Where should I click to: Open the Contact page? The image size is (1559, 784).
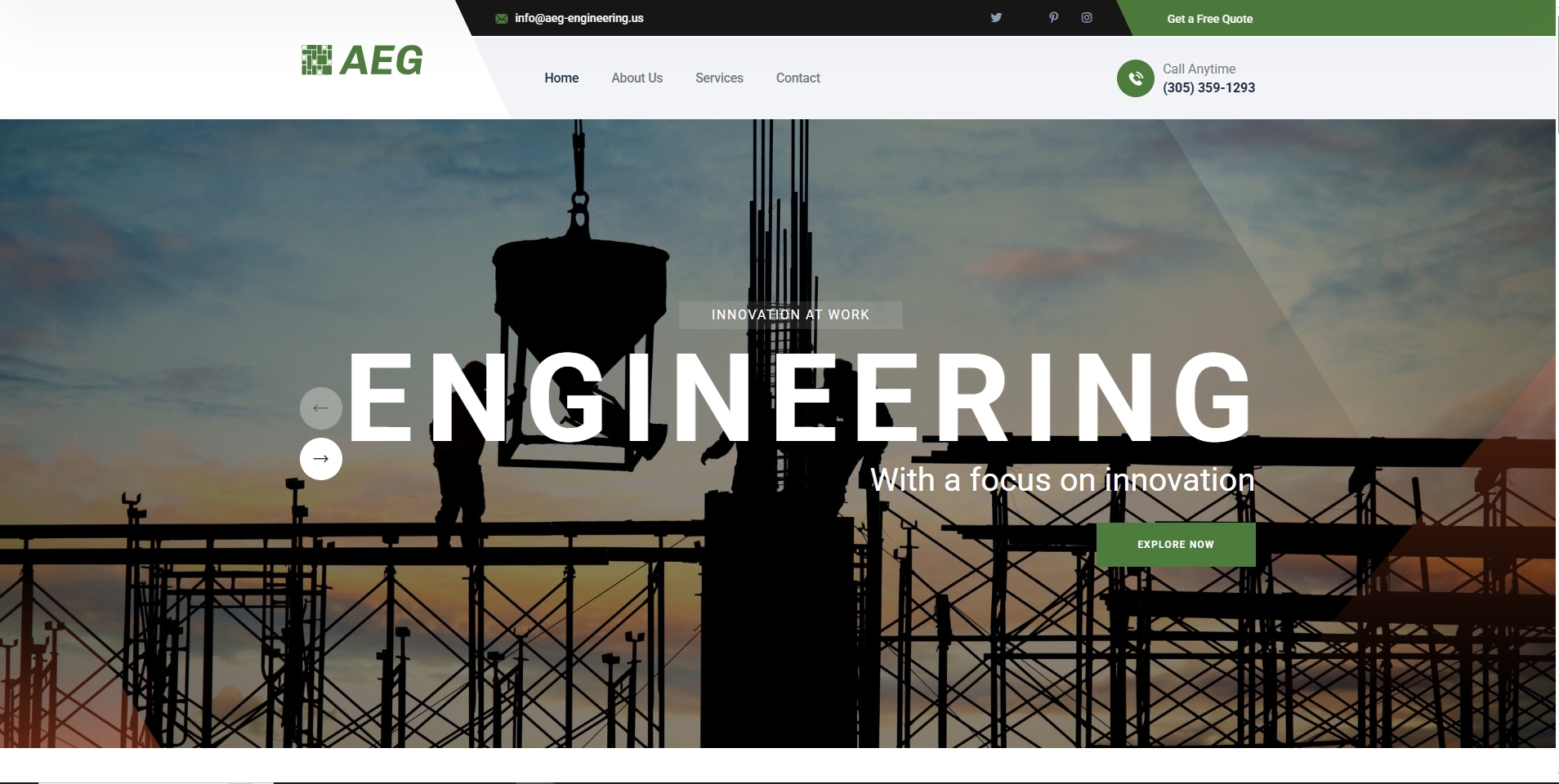click(798, 78)
